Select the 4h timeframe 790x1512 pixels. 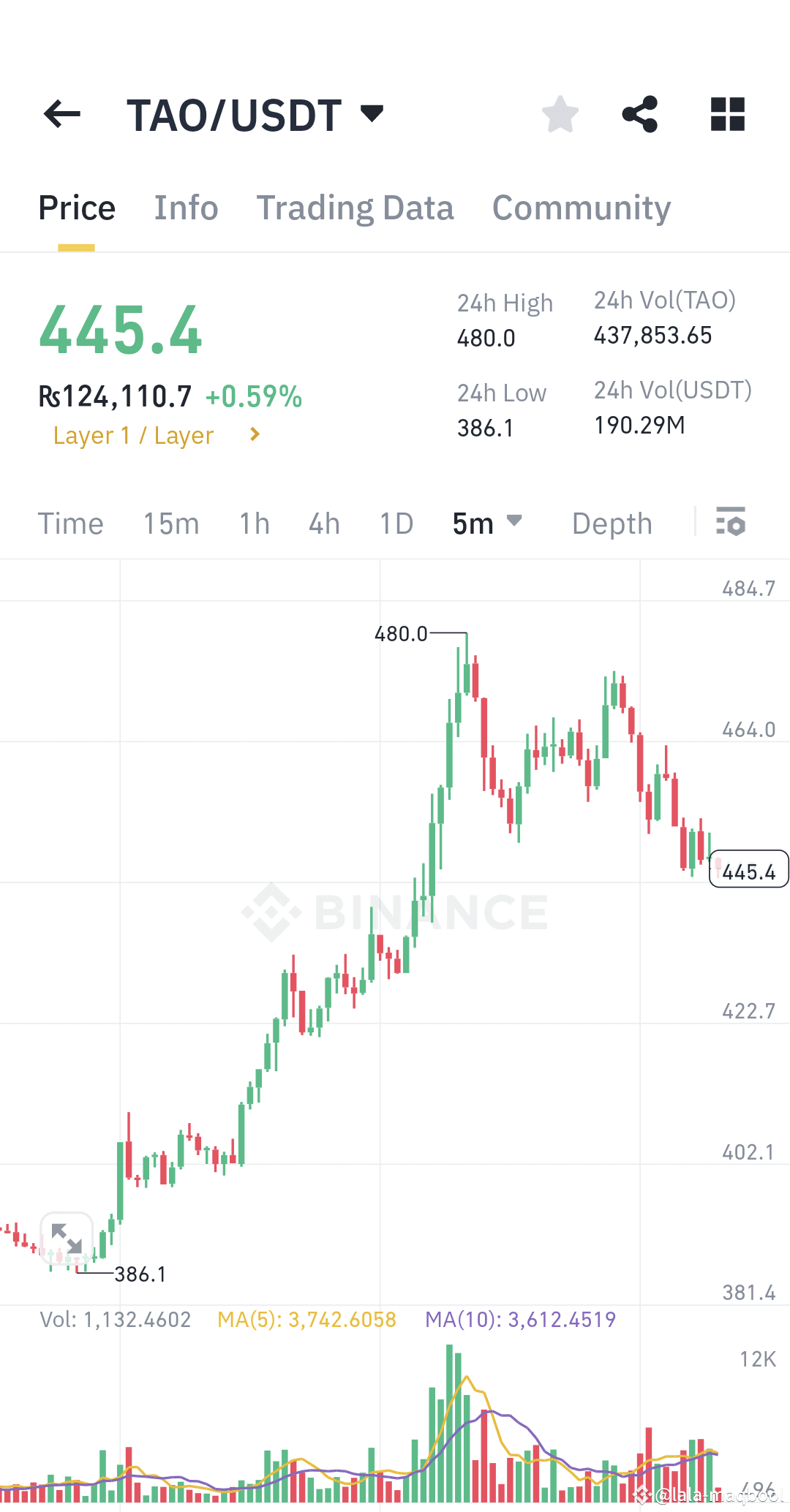[x=323, y=523]
